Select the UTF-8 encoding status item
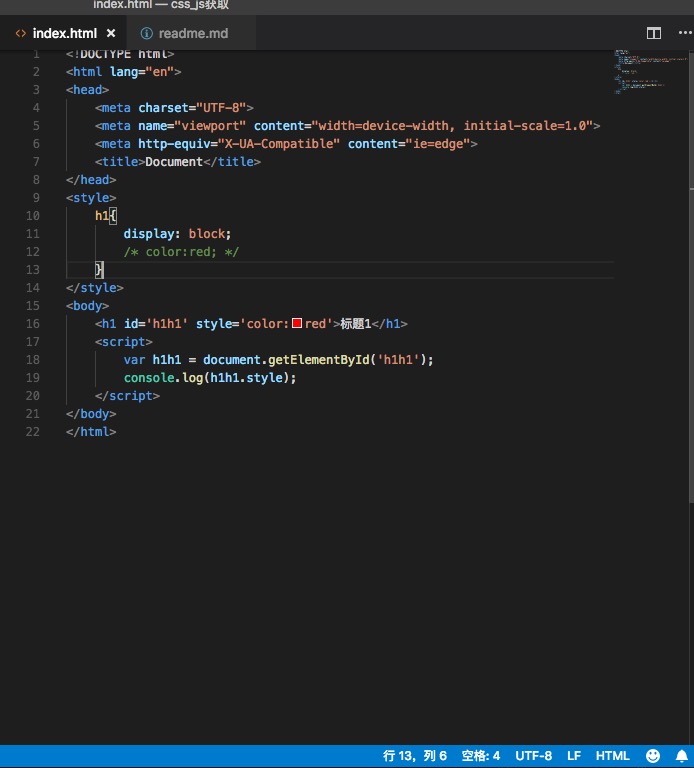 [x=533, y=756]
